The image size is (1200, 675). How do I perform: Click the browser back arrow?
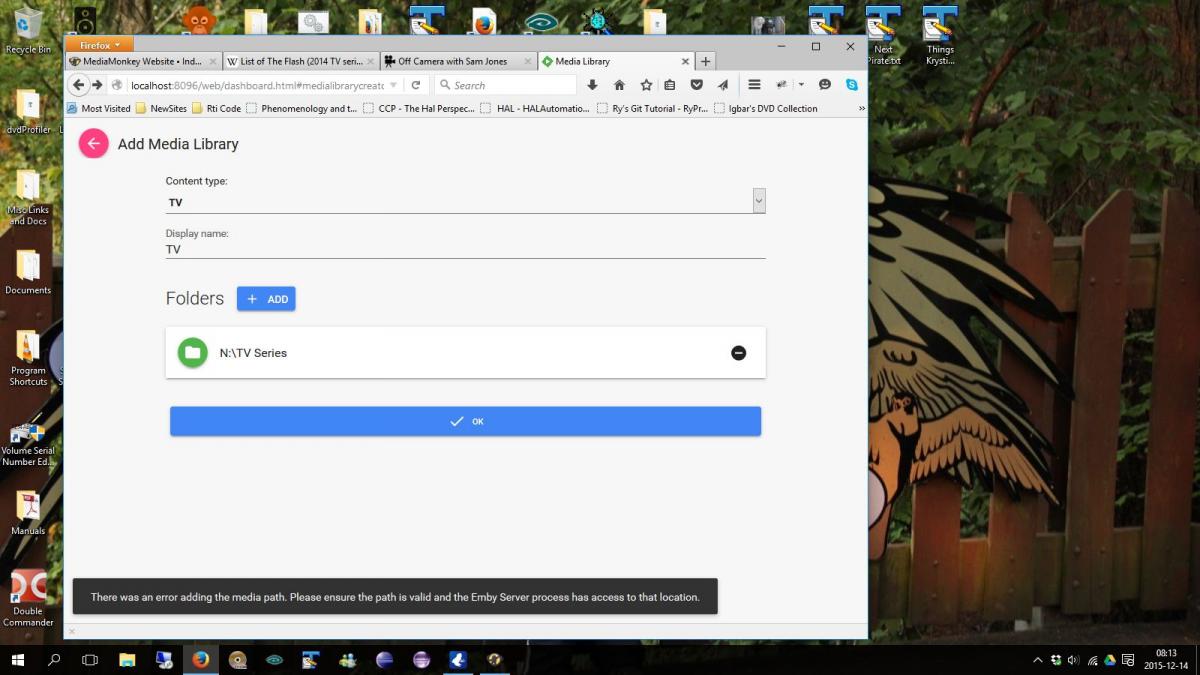79,85
